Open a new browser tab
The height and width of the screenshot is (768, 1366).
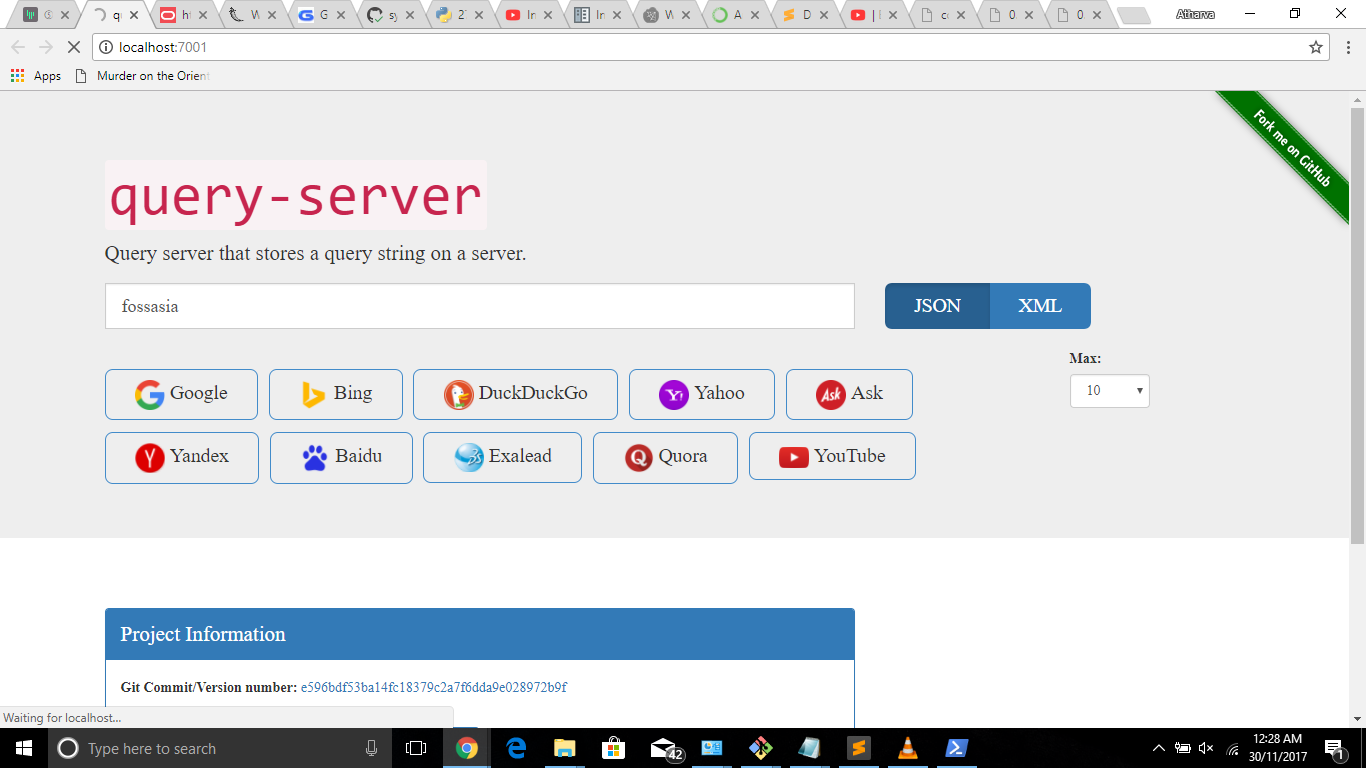[x=1133, y=15]
